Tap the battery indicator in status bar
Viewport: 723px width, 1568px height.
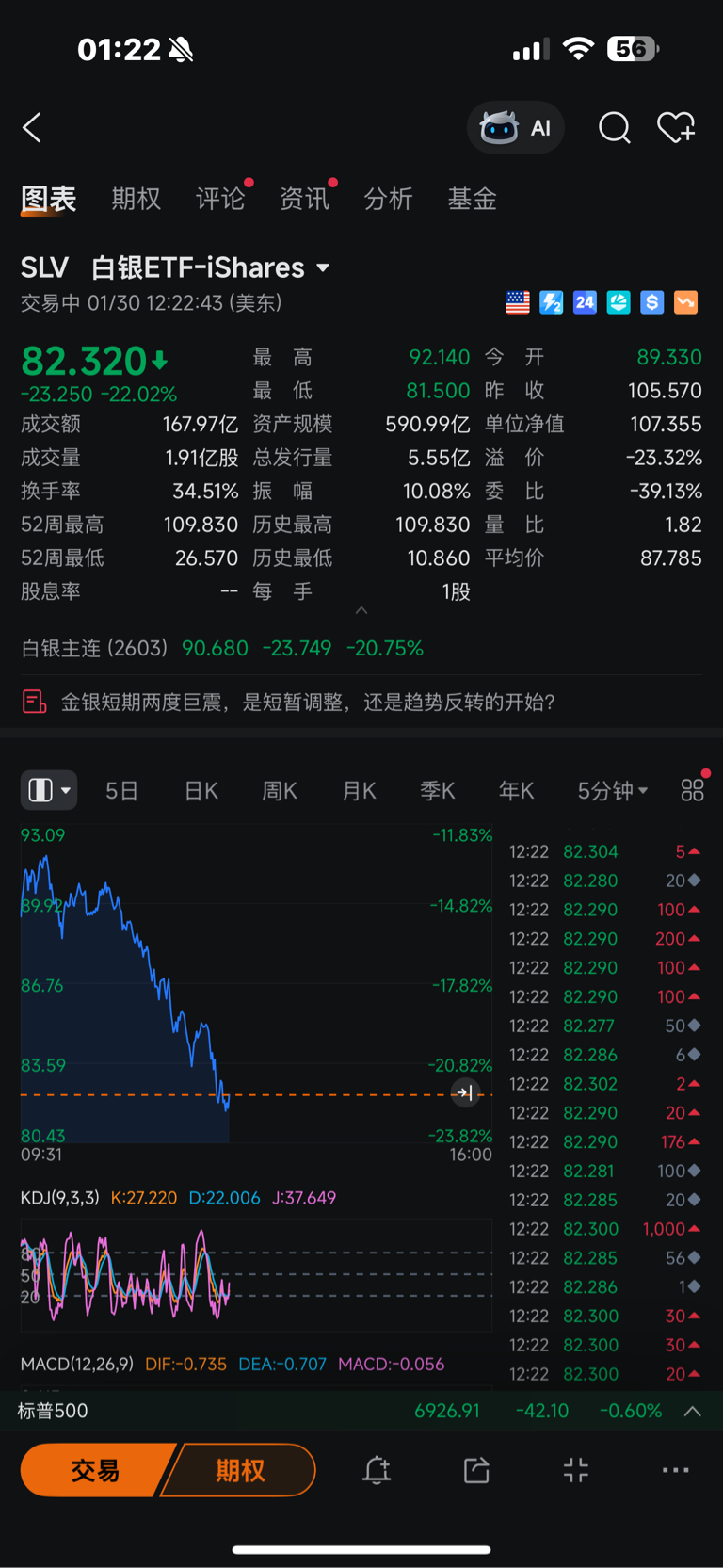pyautogui.click(x=634, y=49)
